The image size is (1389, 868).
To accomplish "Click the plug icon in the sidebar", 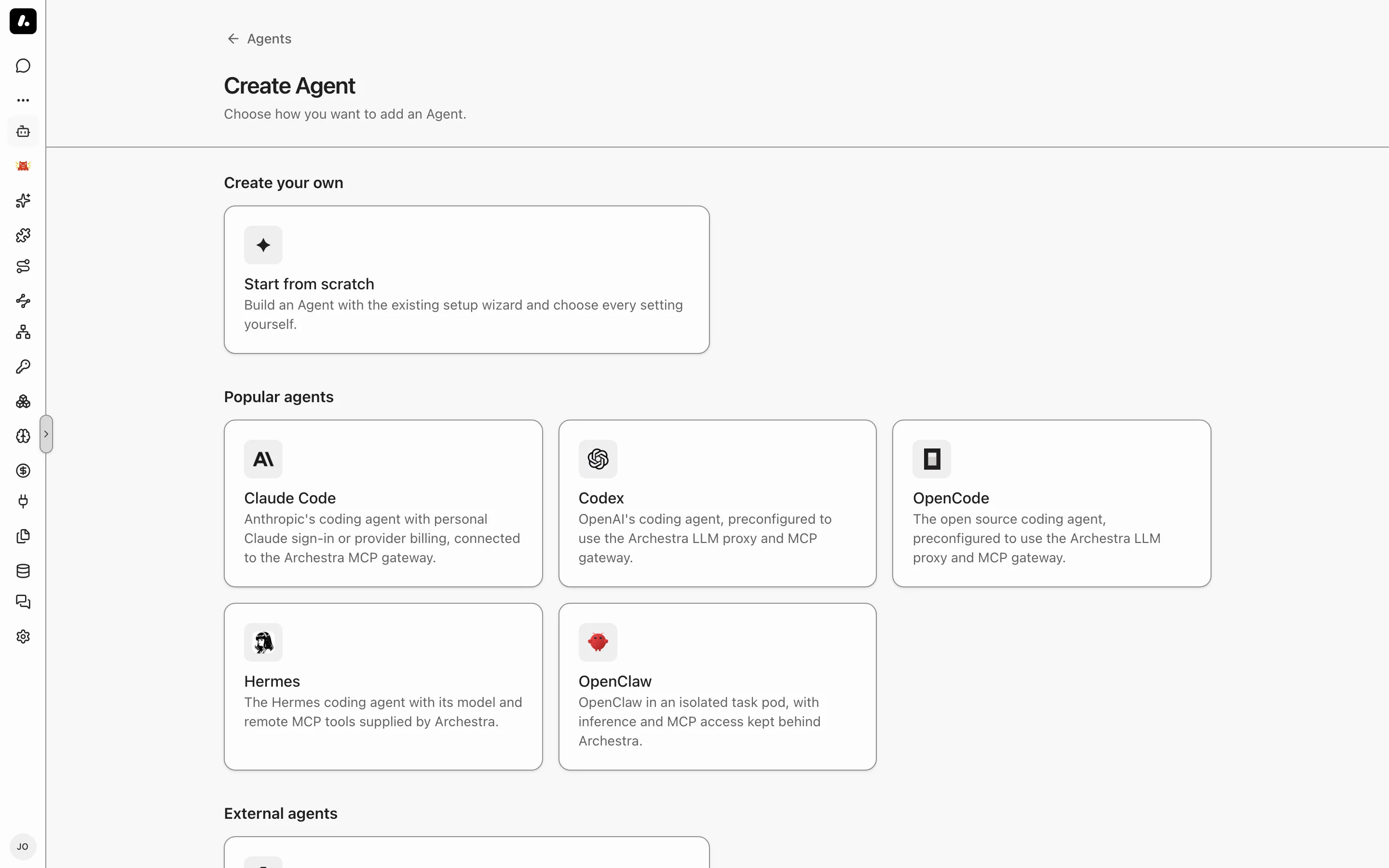I will (x=23, y=502).
